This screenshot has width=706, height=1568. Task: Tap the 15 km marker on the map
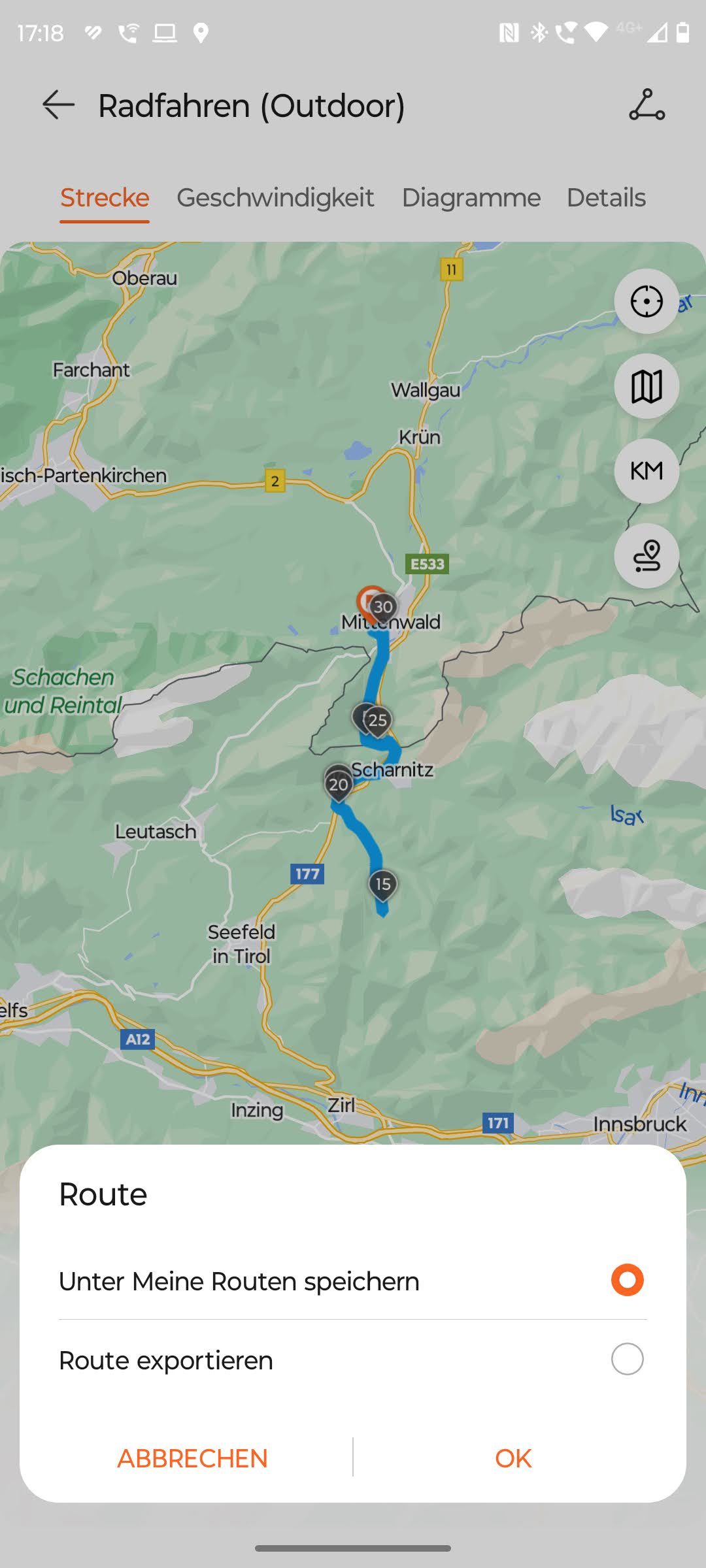coord(383,885)
